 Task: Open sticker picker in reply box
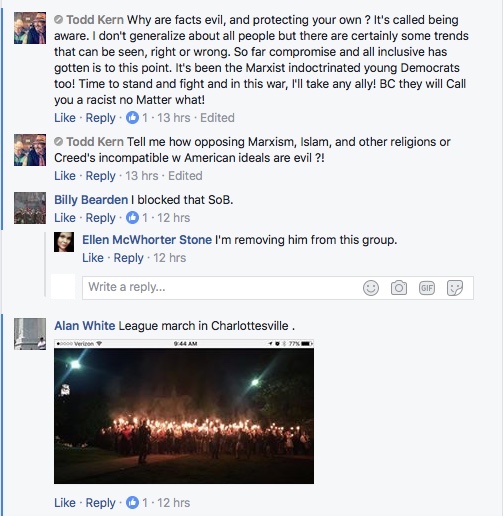click(x=455, y=288)
